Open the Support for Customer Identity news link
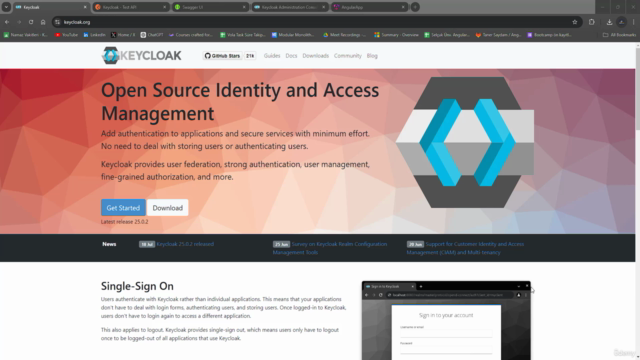 point(465,248)
